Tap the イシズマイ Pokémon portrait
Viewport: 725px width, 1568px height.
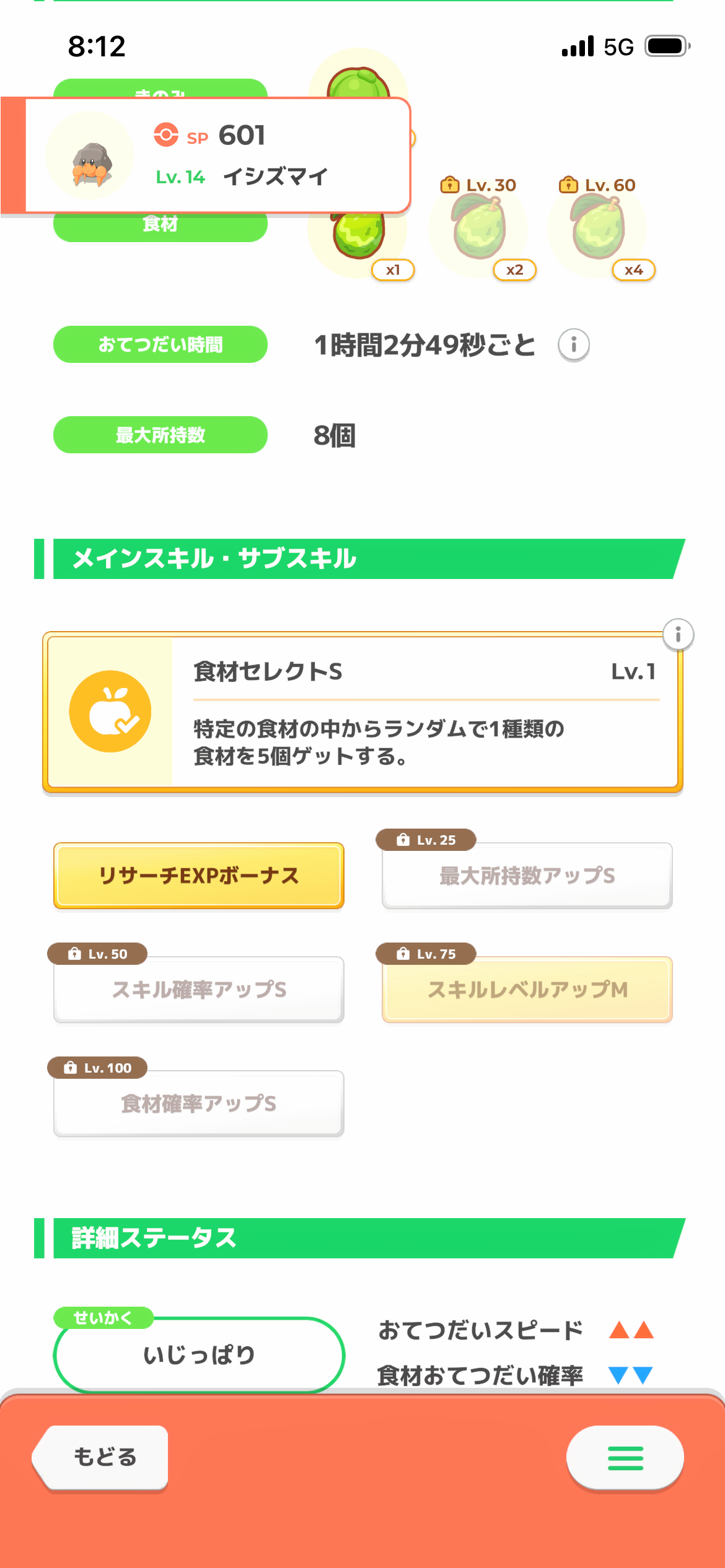click(x=90, y=157)
